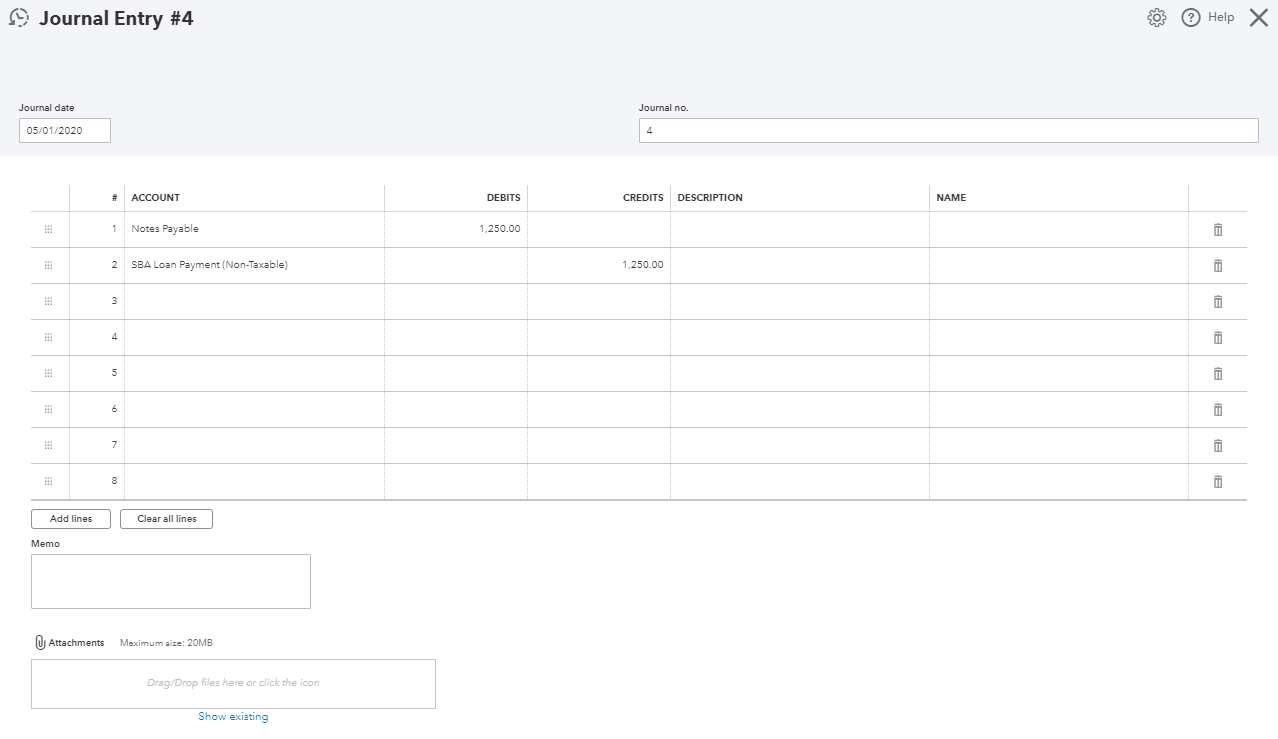Open the Show existing link
Viewport: 1278px width, 739px height.
pos(233,717)
